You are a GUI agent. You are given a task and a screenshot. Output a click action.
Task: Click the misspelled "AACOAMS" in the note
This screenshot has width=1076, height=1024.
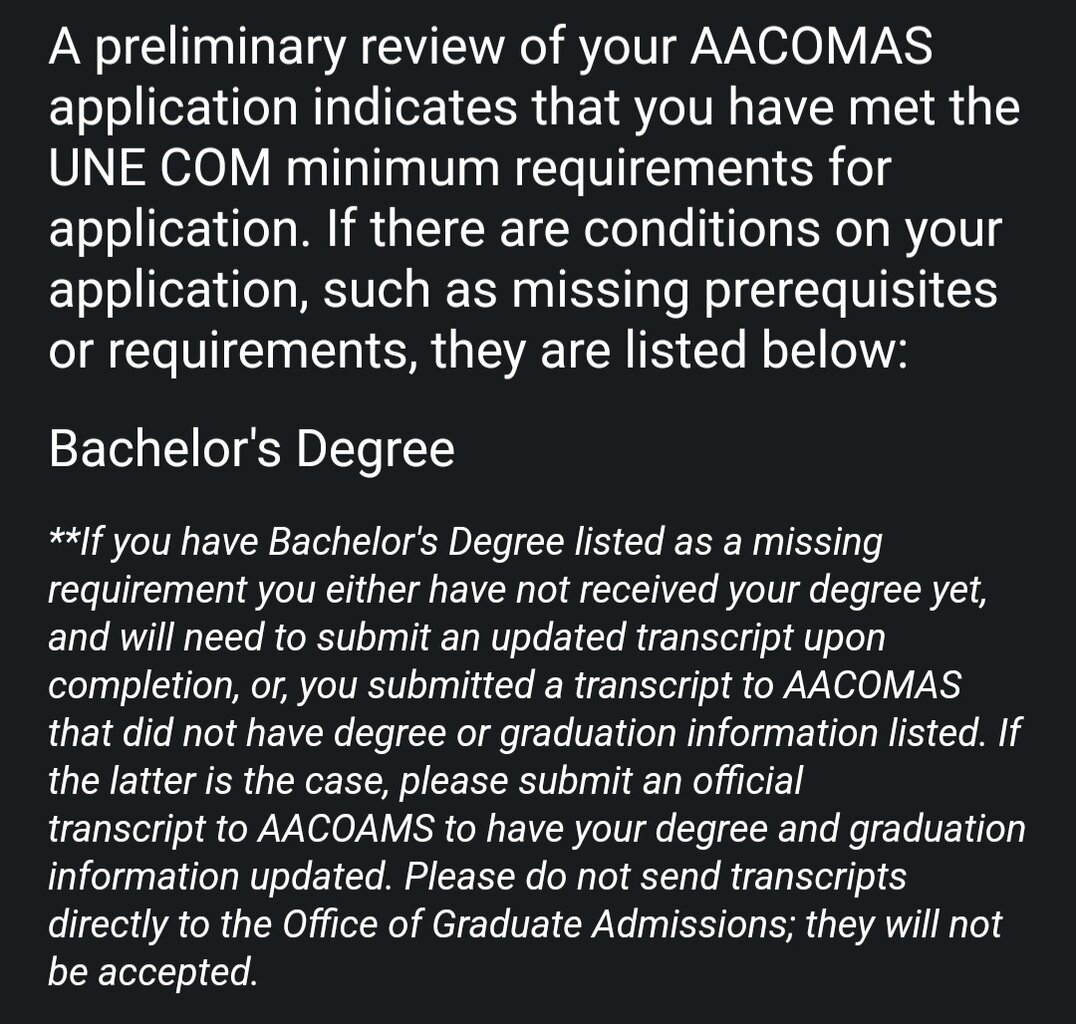[341, 829]
